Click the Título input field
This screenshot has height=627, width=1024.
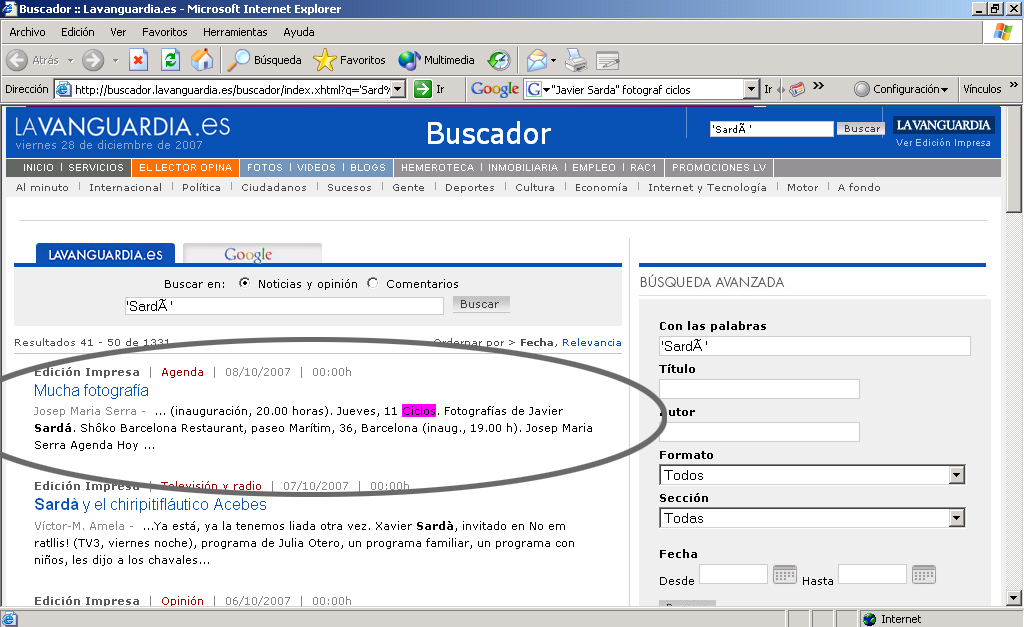pyautogui.click(x=759, y=389)
